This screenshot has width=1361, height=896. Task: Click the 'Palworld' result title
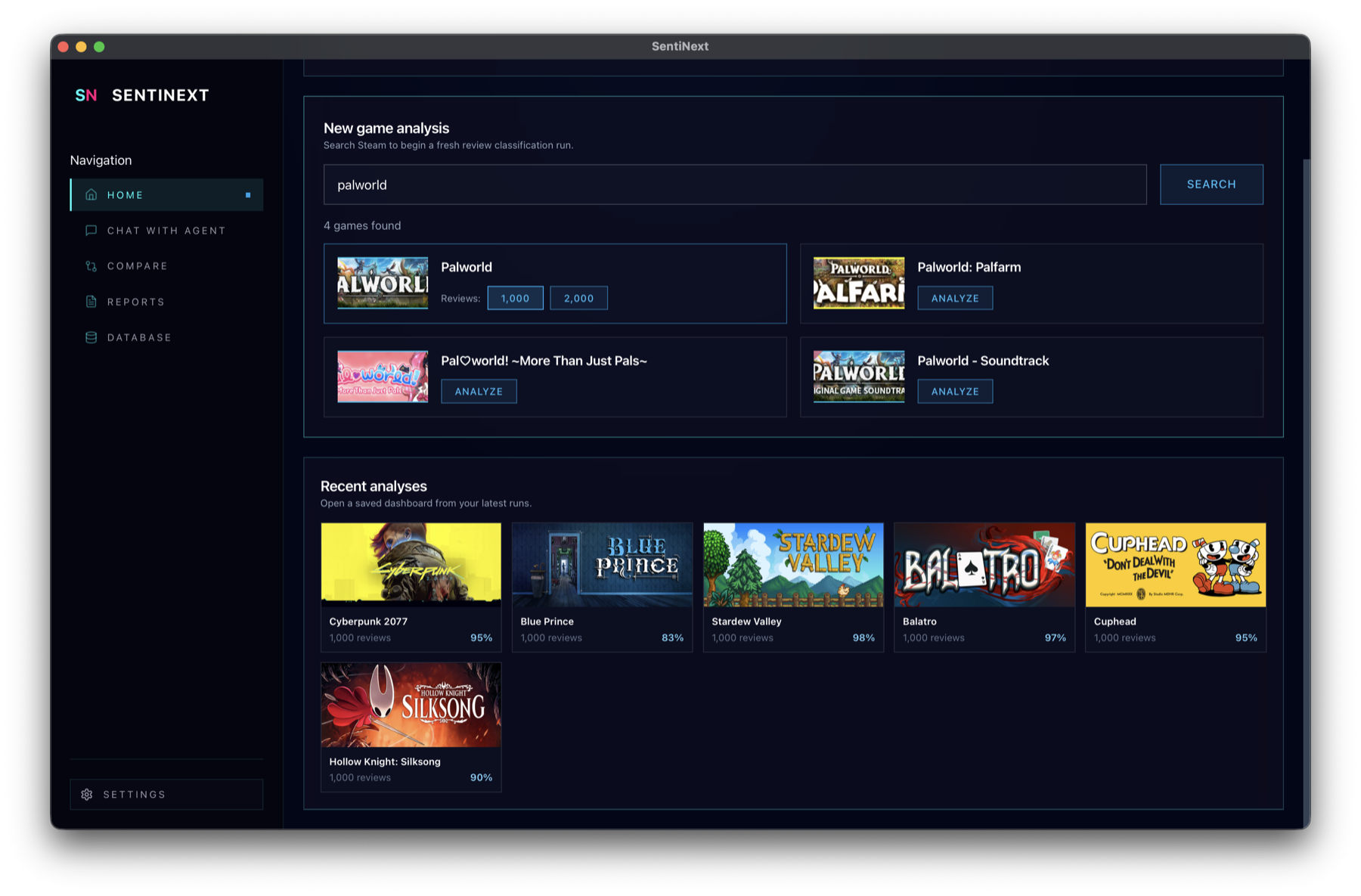click(467, 267)
